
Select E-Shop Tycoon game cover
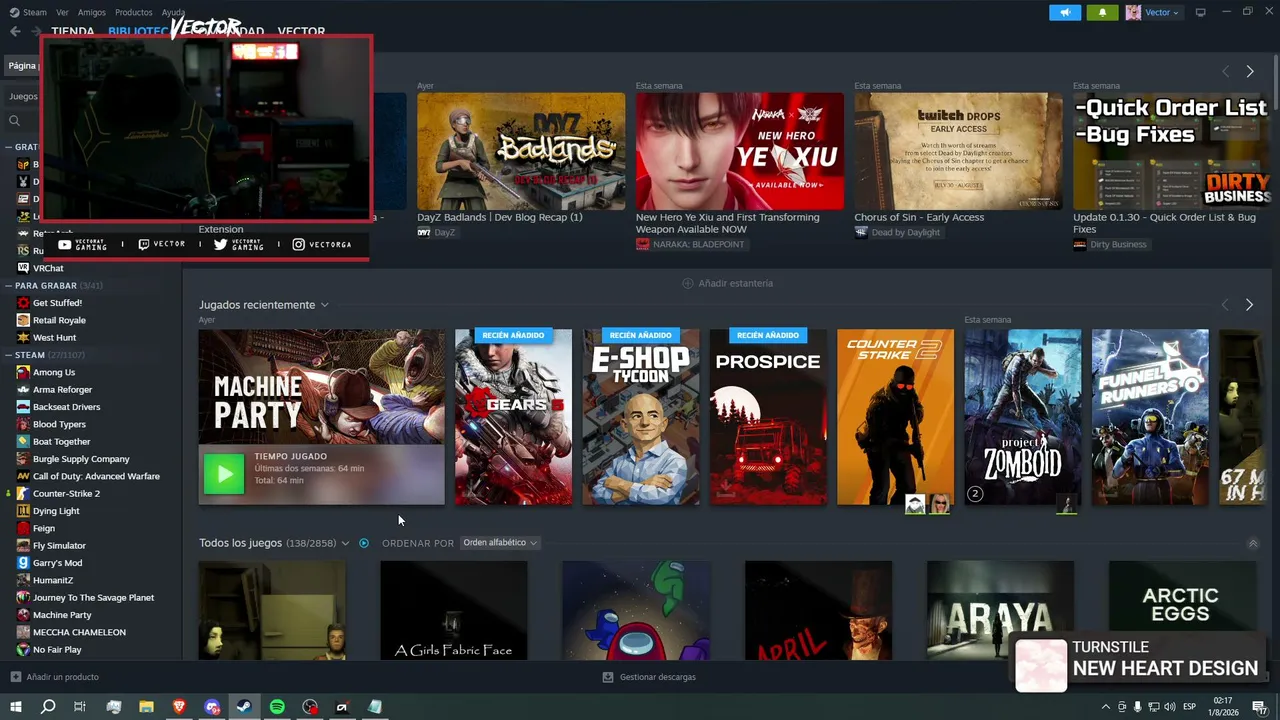pos(641,417)
